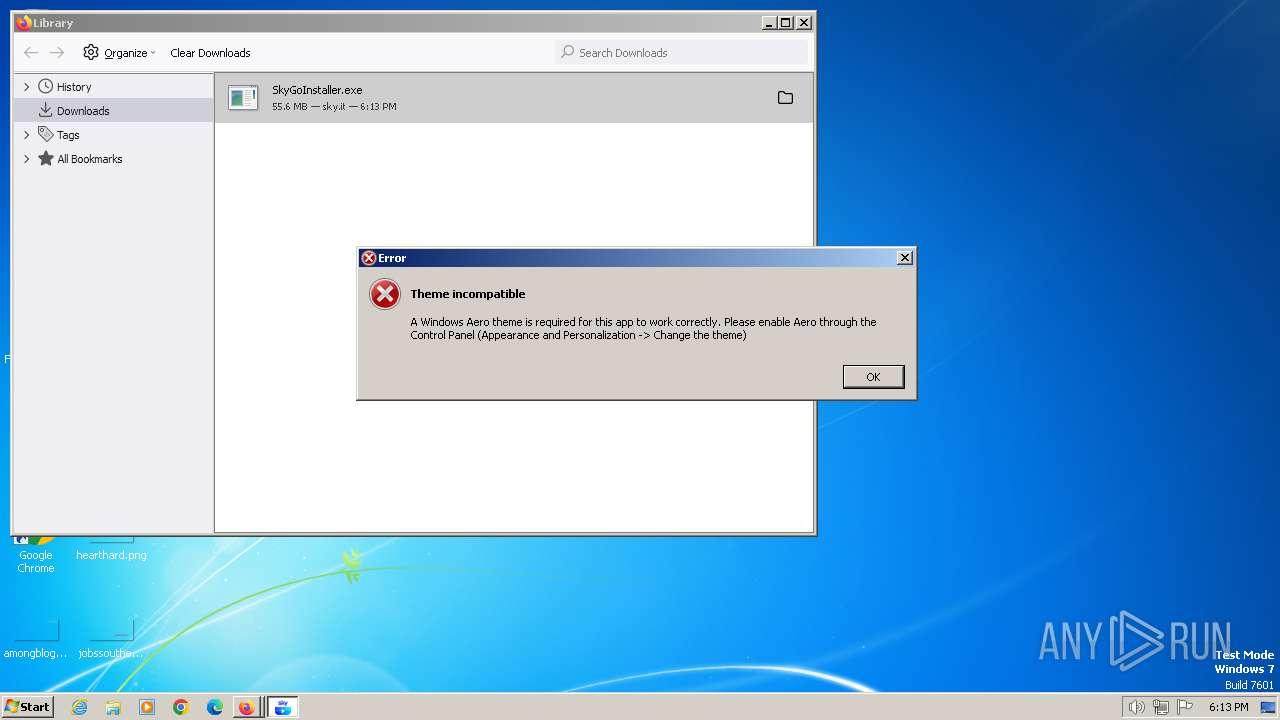The width and height of the screenshot is (1280, 720).
Task: Click the network tray icon
Action: pyautogui.click(x=1161, y=707)
